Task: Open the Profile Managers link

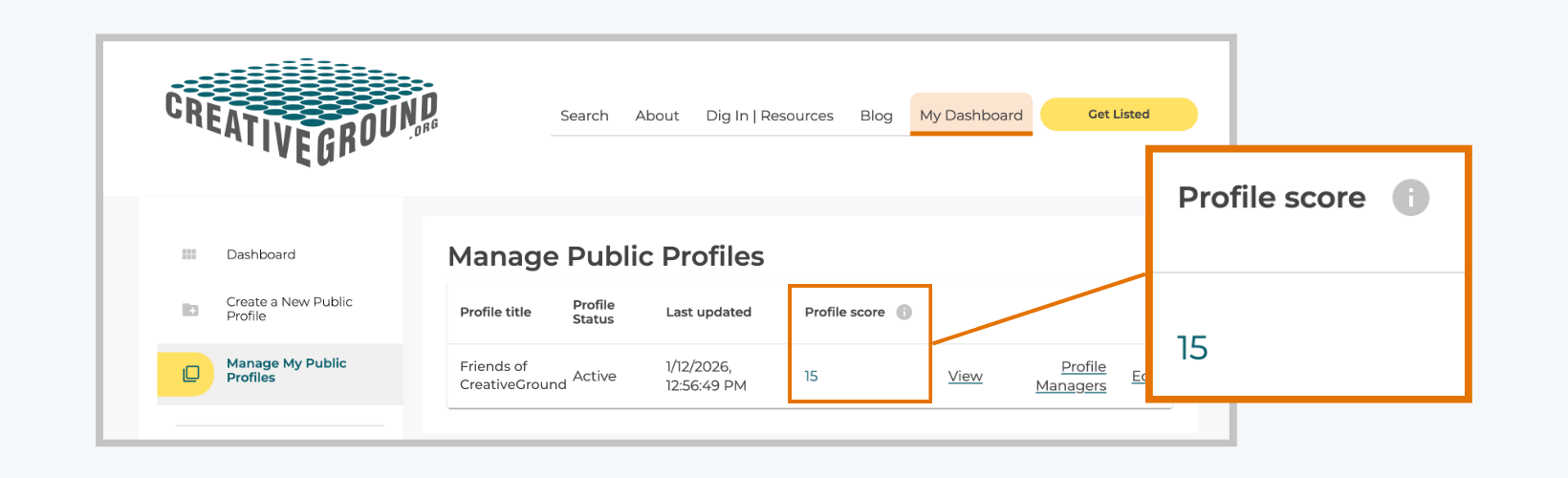Action: (x=1071, y=376)
